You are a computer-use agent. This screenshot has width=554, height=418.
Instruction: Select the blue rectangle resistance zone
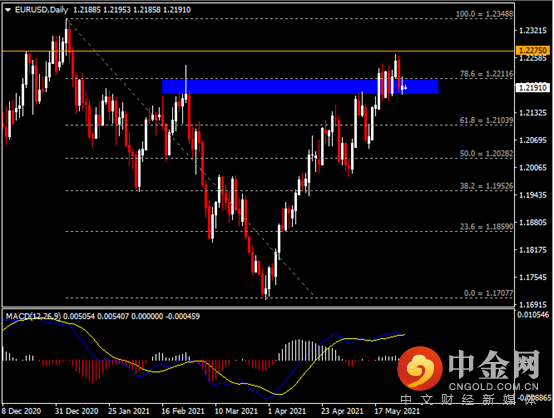tap(300, 87)
